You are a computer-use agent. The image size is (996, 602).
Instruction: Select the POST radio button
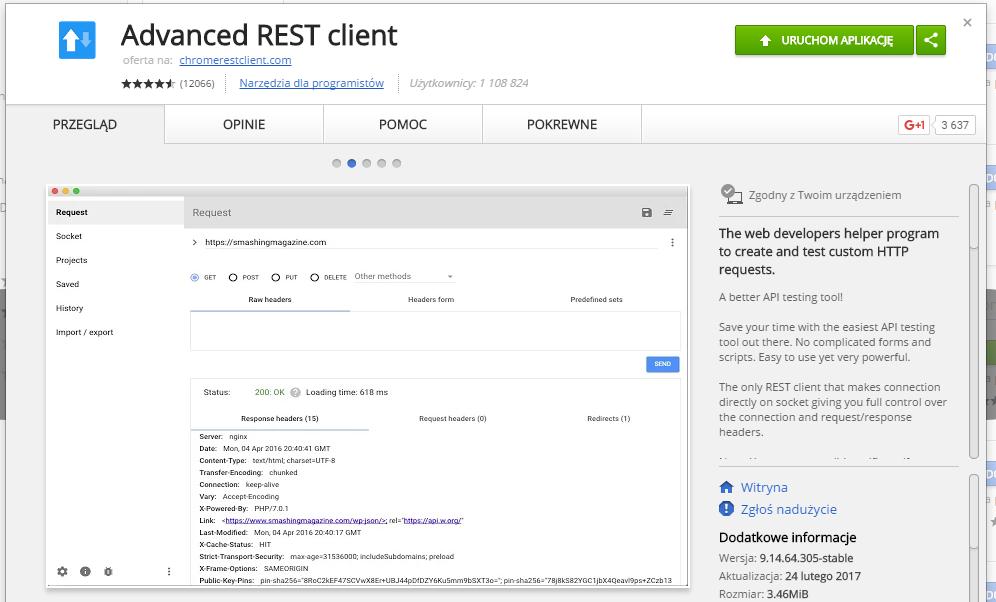tap(233, 278)
